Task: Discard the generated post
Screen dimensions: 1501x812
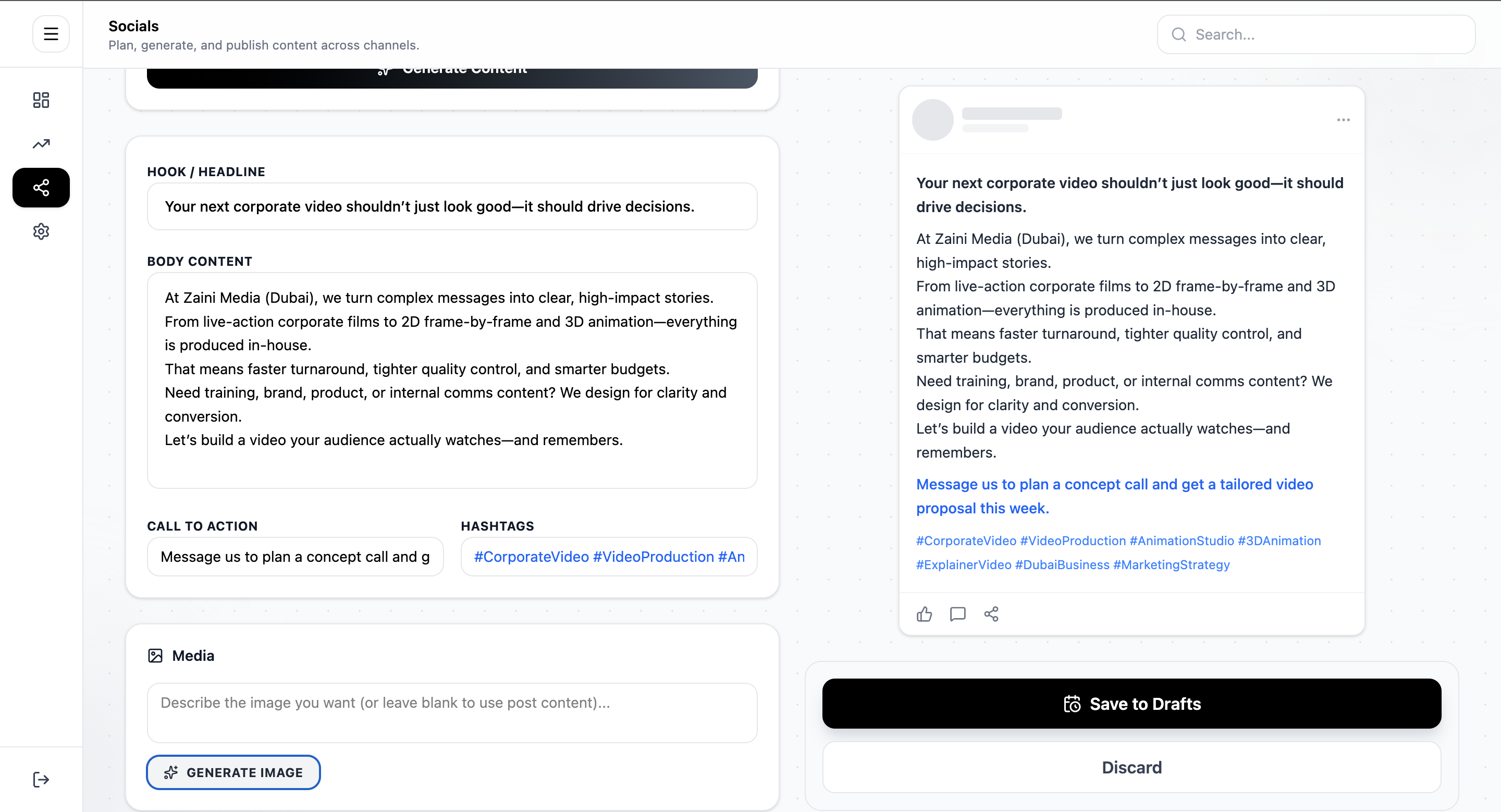Action: pos(1131,767)
